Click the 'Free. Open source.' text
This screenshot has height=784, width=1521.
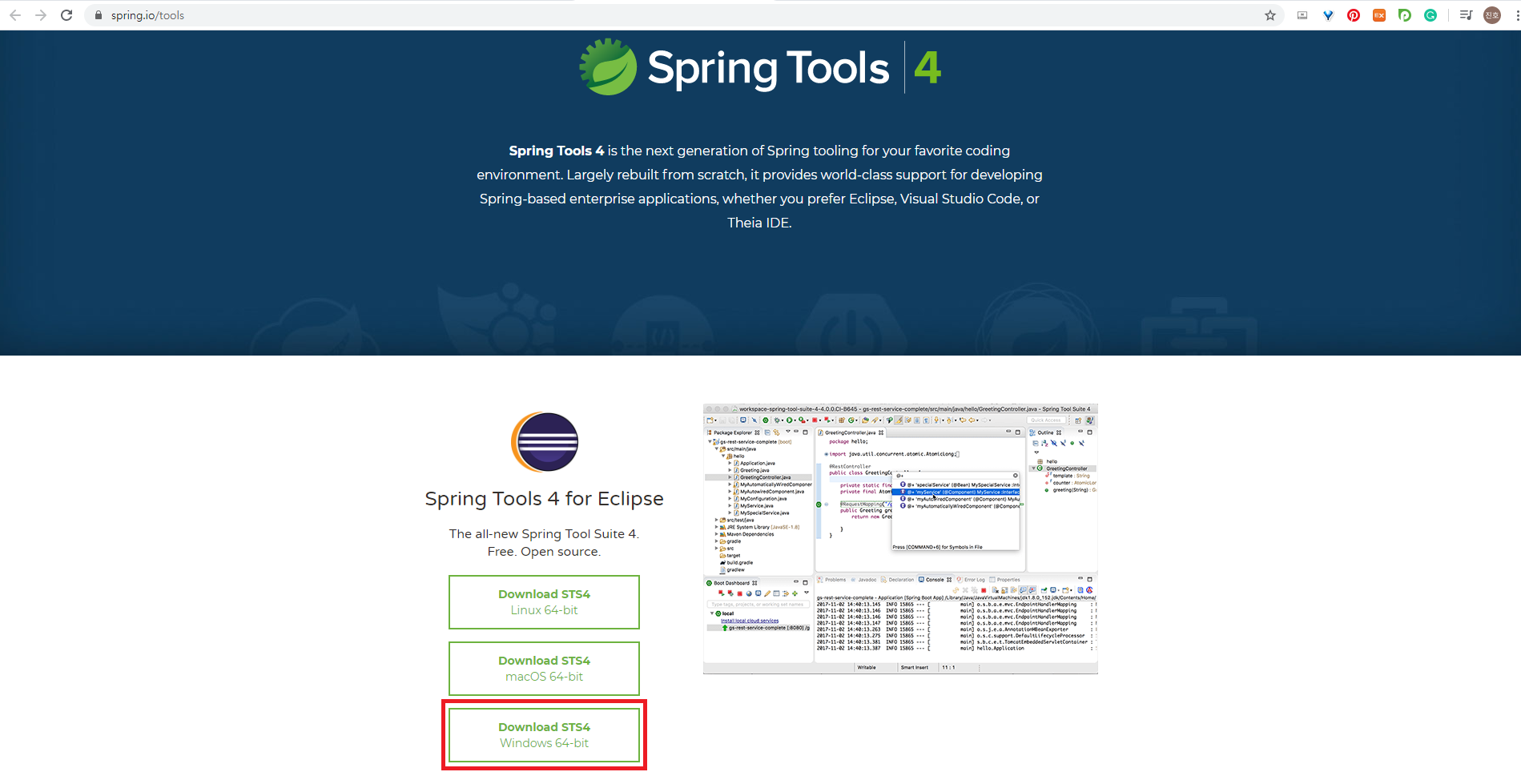(x=544, y=552)
